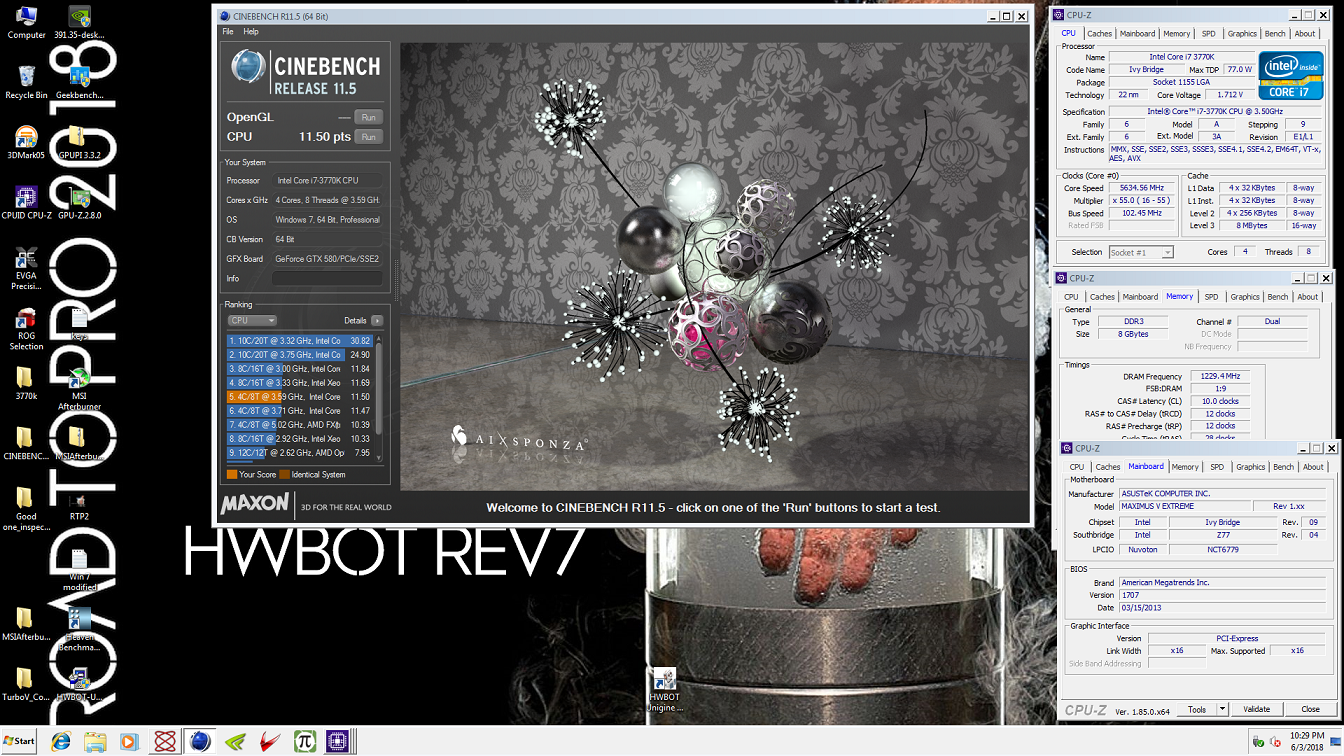1344x756 pixels.
Task: Open Caches tab in bottom CPU-Z window
Action: pyautogui.click(x=1108, y=467)
